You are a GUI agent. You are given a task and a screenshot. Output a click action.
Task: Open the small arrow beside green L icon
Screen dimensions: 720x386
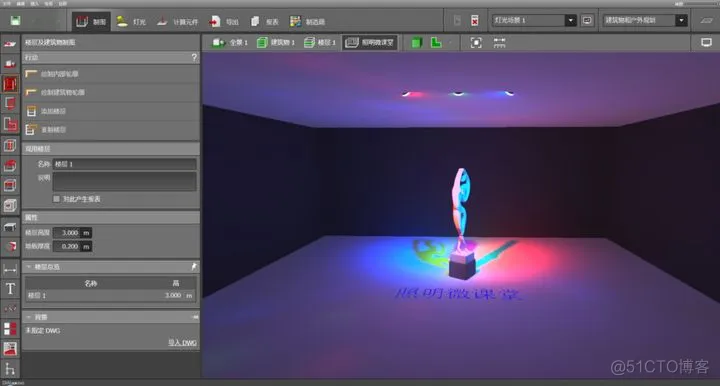click(x=450, y=43)
